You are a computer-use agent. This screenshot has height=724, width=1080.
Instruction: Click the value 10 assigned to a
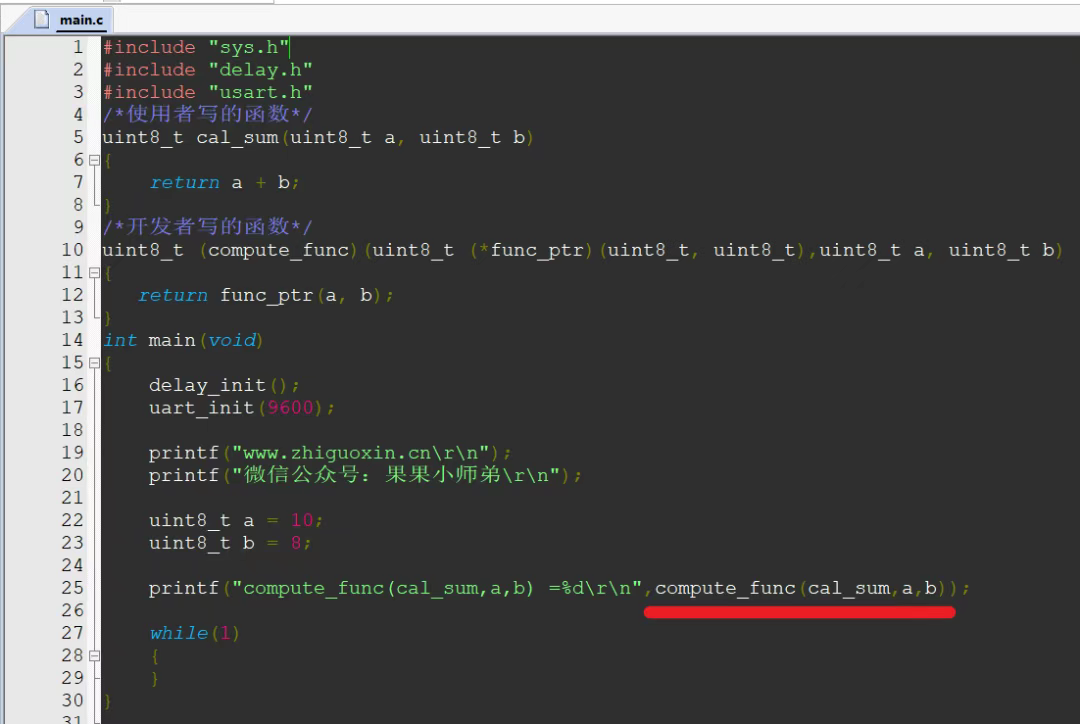coord(302,521)
